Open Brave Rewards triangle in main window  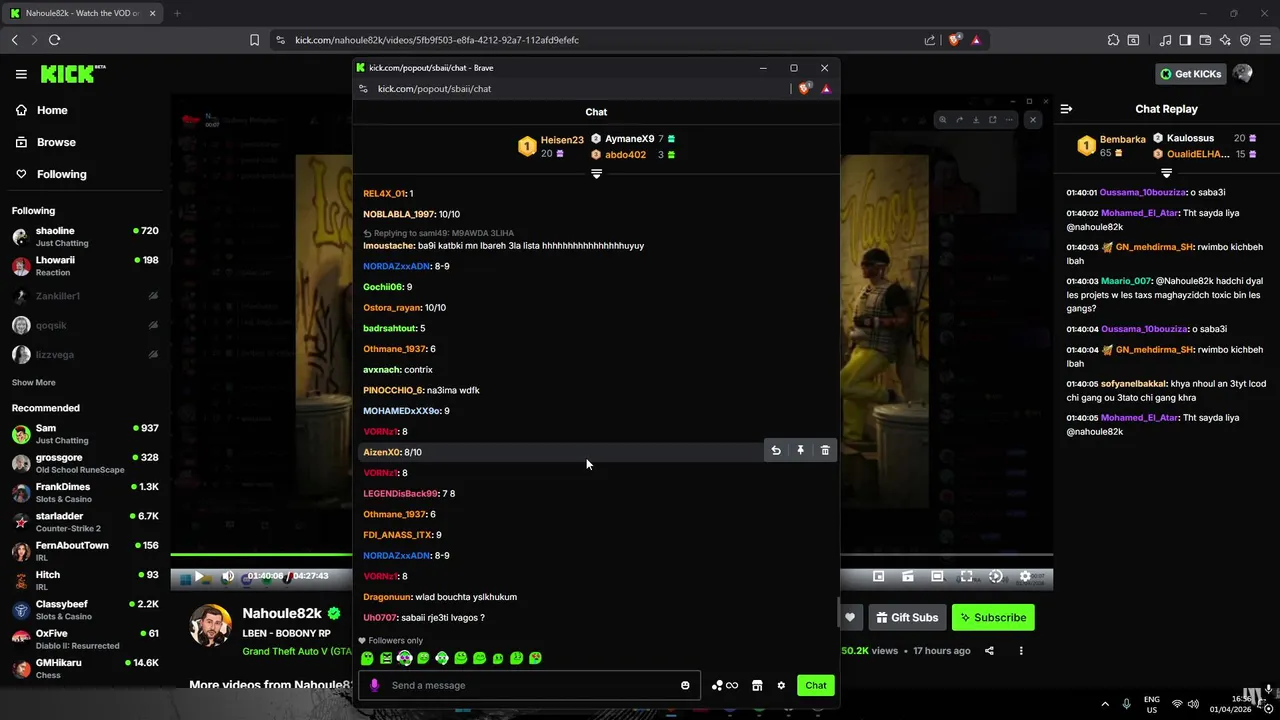click(x=976, y=40)
